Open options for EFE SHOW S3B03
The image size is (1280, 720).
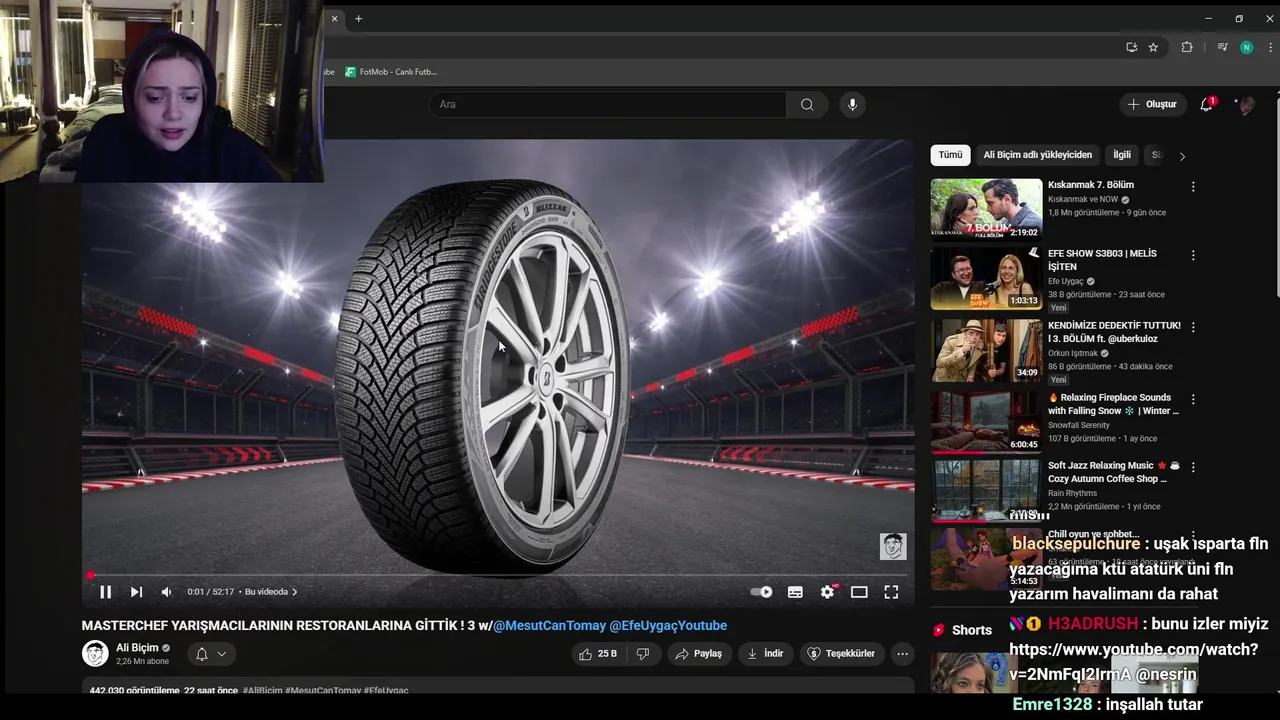(1192, 256)
